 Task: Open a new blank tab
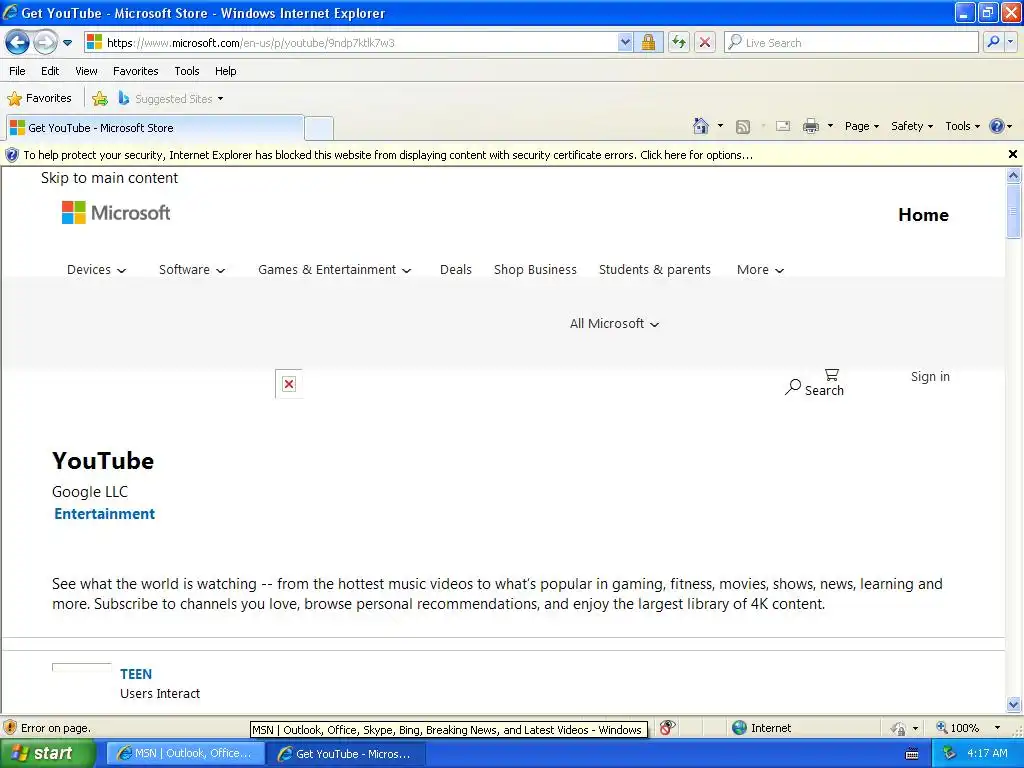coord(319,128)
